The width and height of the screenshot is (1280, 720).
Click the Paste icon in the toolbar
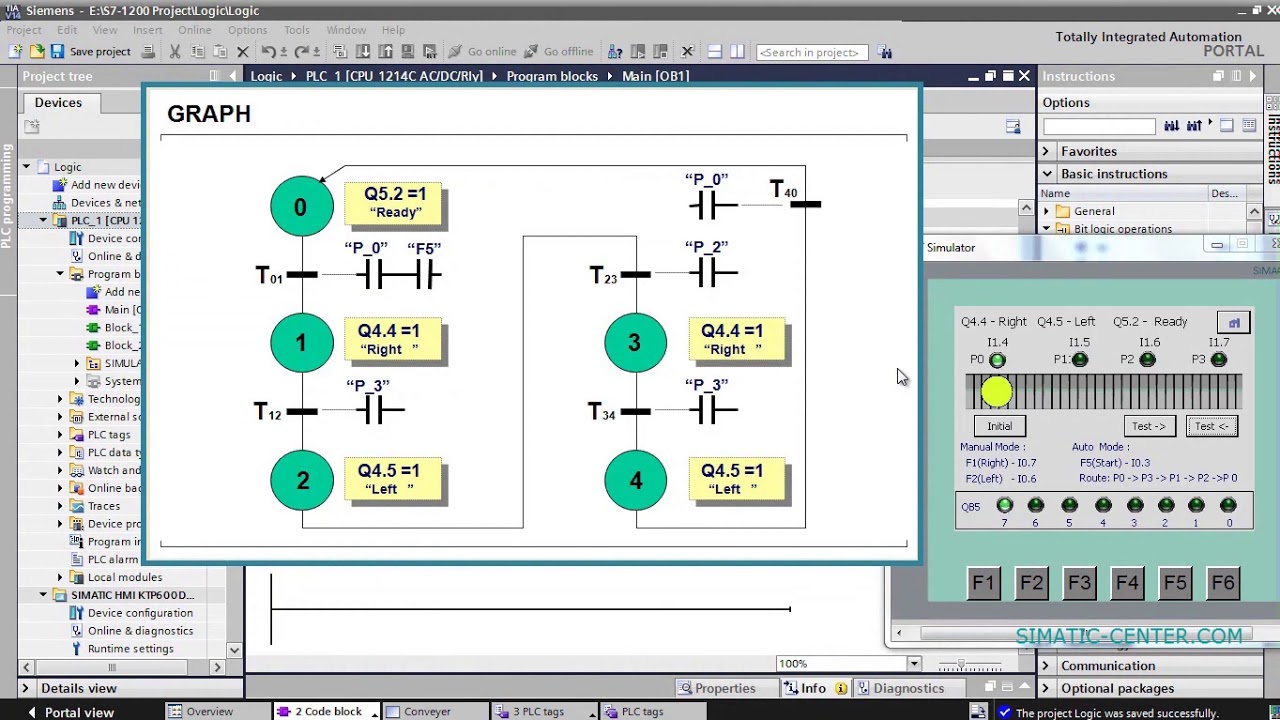tap(219, 51)
